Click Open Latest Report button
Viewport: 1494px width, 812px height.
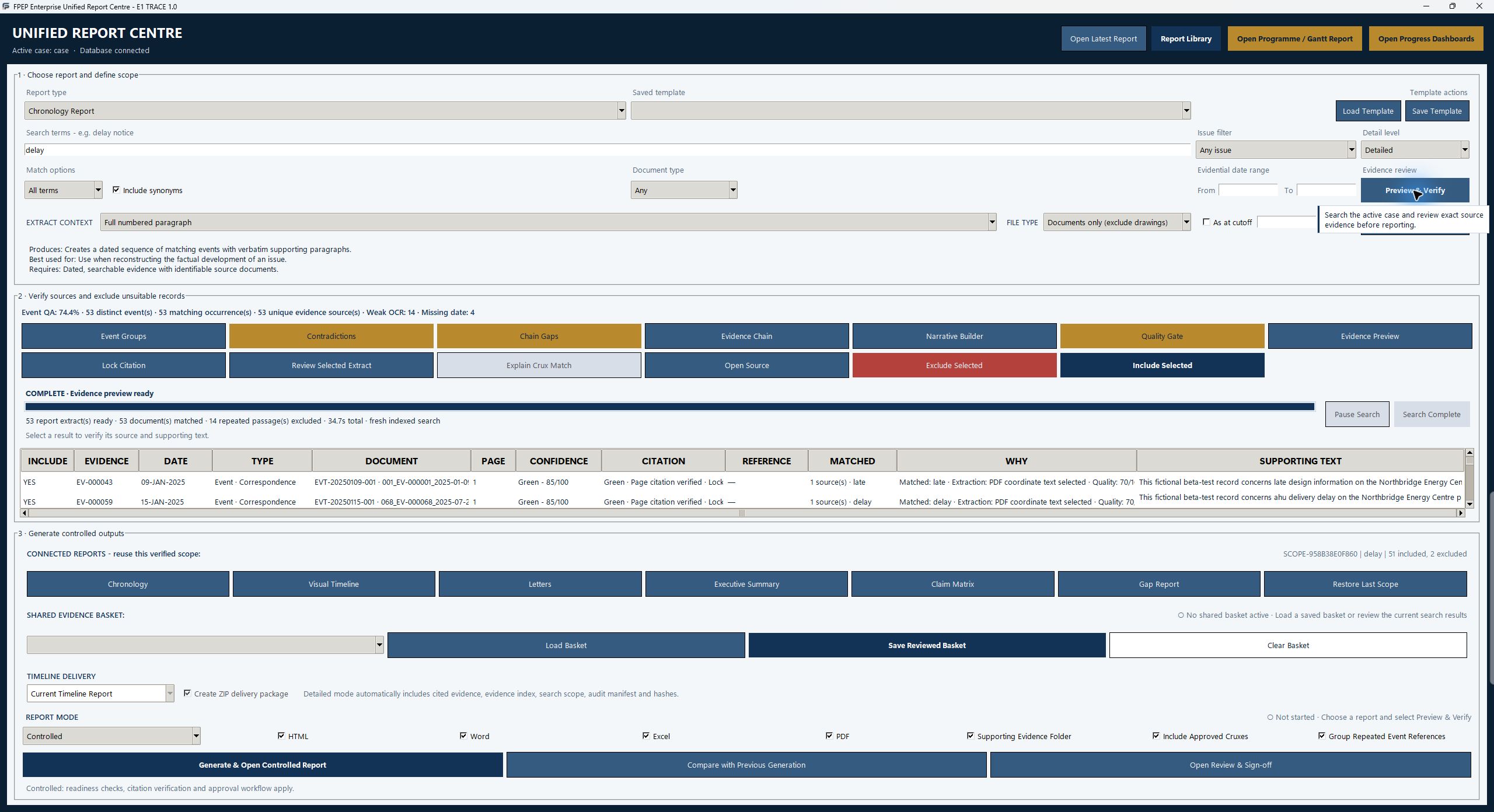(x=1103, y=38)
